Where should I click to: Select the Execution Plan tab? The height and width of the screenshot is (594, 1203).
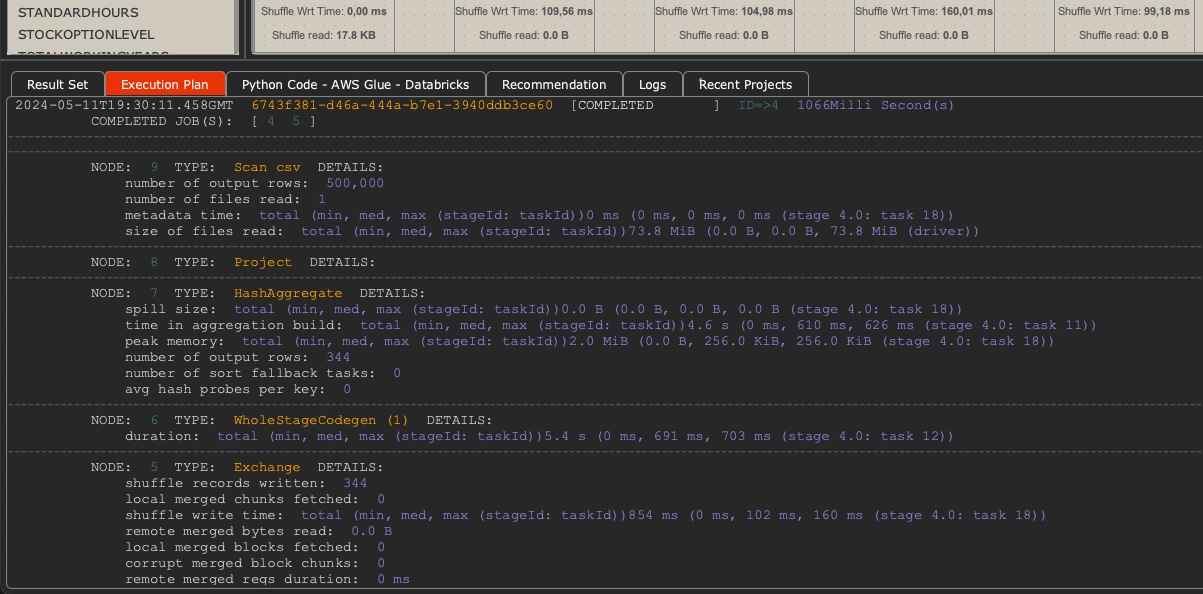click(165, 84)
